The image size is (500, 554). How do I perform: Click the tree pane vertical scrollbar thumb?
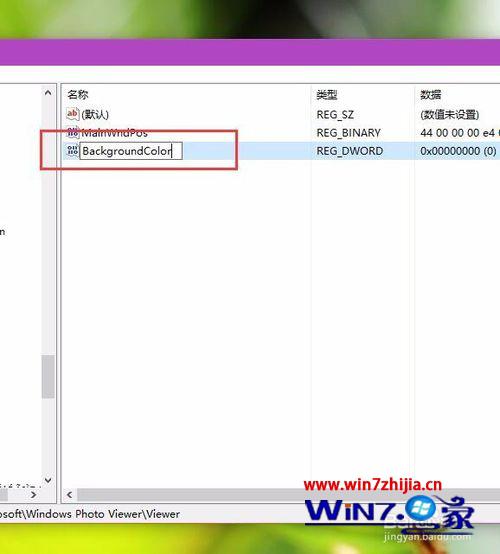click(48, 377)
